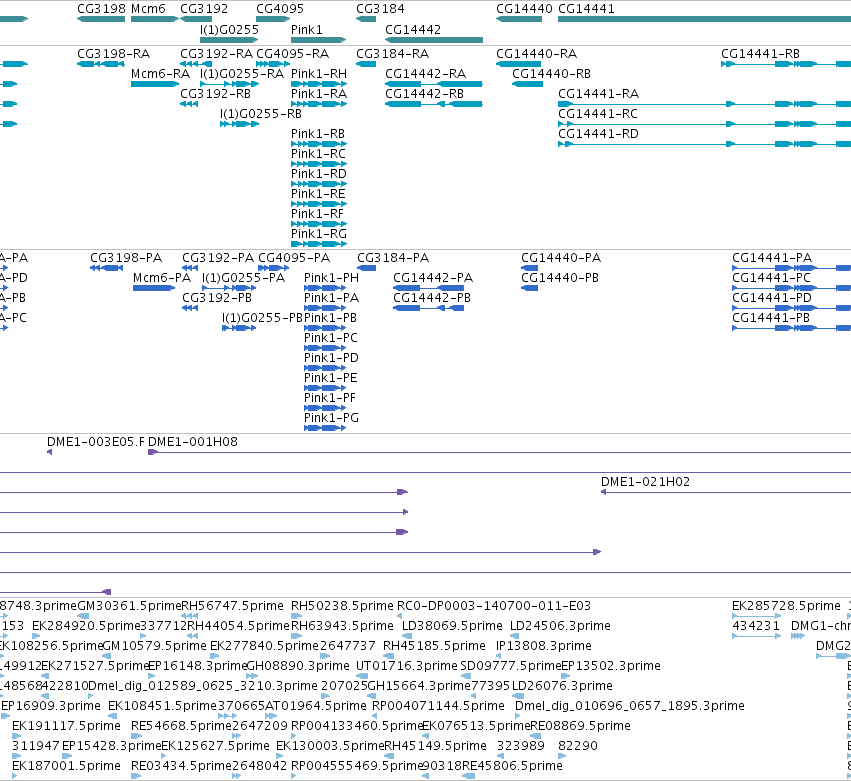The image size is (851, 781).
Task: Click the Pink1 gene label
Action: [306, 29]
